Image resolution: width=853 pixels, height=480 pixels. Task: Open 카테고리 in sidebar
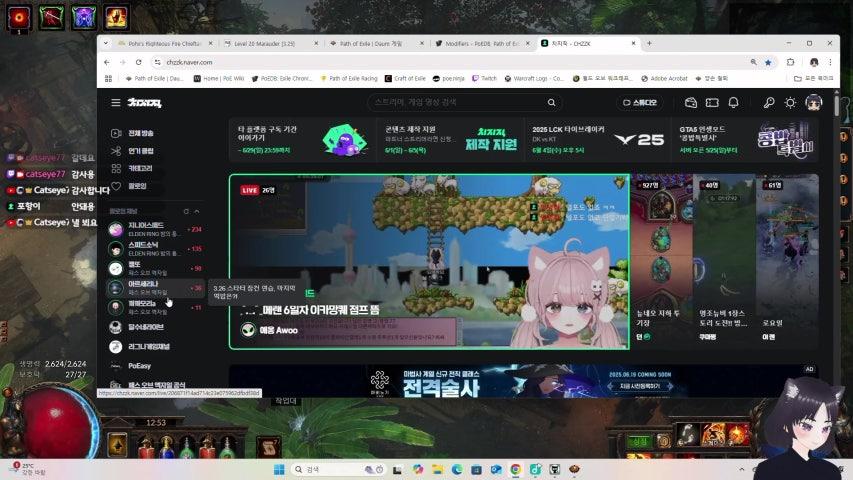[x=133, y=168]
